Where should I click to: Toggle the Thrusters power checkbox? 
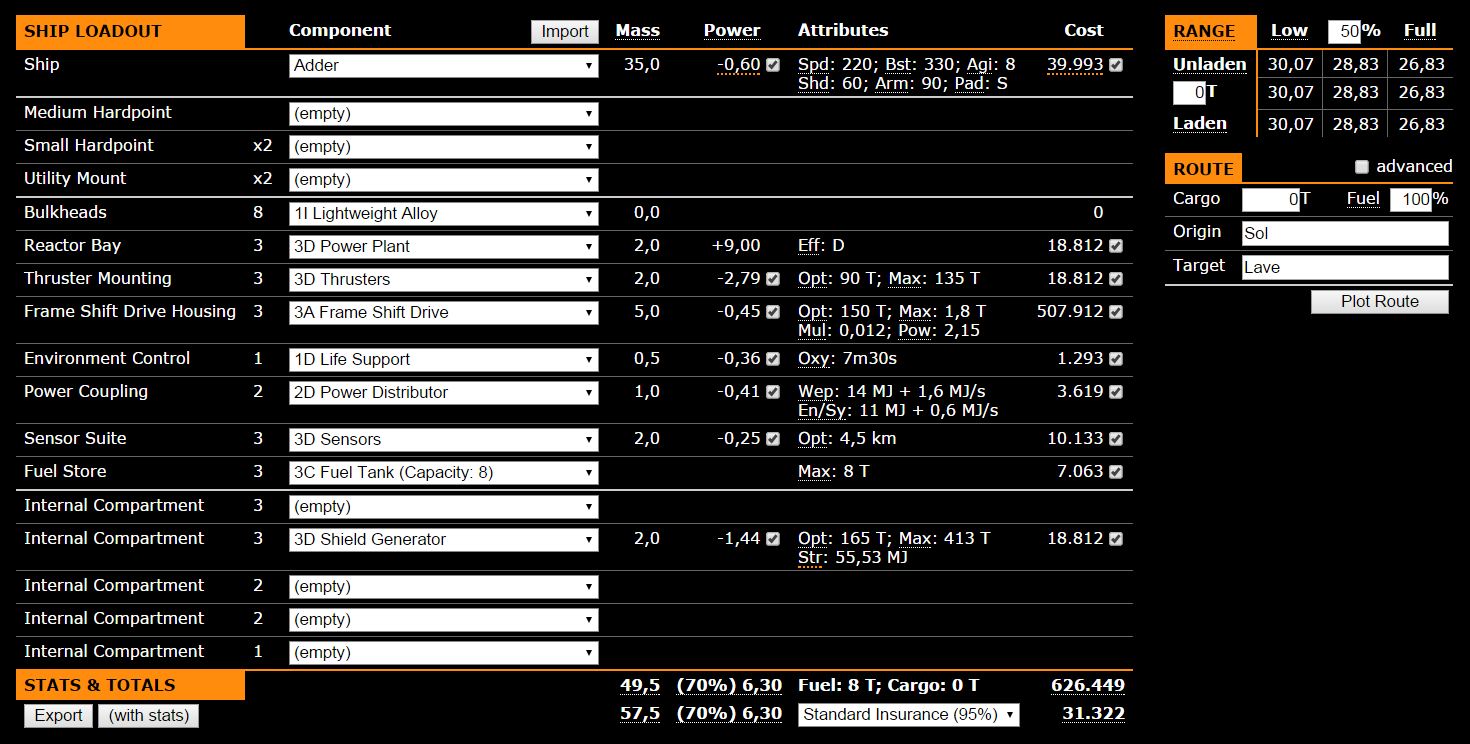[x=773, y=279]
